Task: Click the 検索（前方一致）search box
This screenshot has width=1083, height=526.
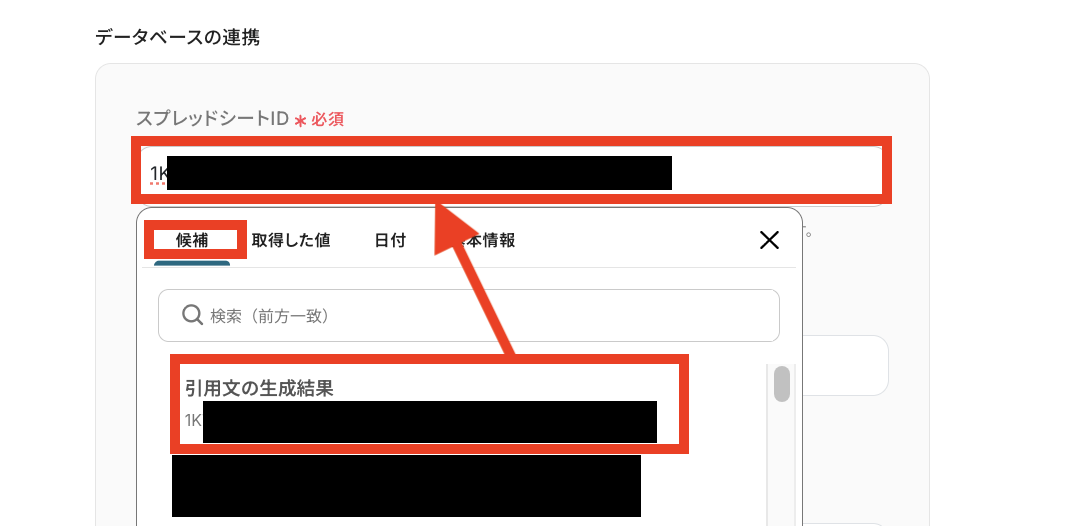Action: [x=469, y=315]
